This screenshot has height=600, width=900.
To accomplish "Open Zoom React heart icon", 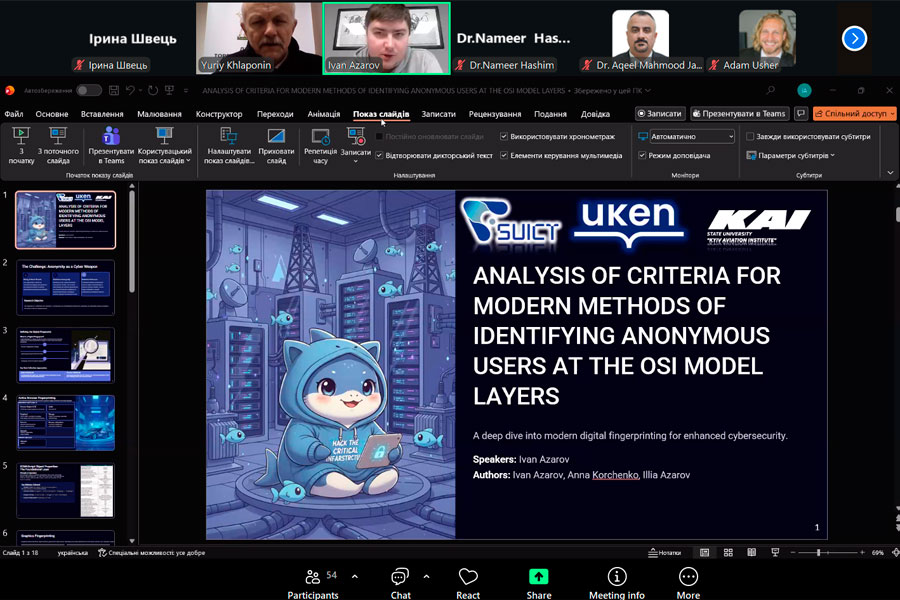I will (468, 578).
